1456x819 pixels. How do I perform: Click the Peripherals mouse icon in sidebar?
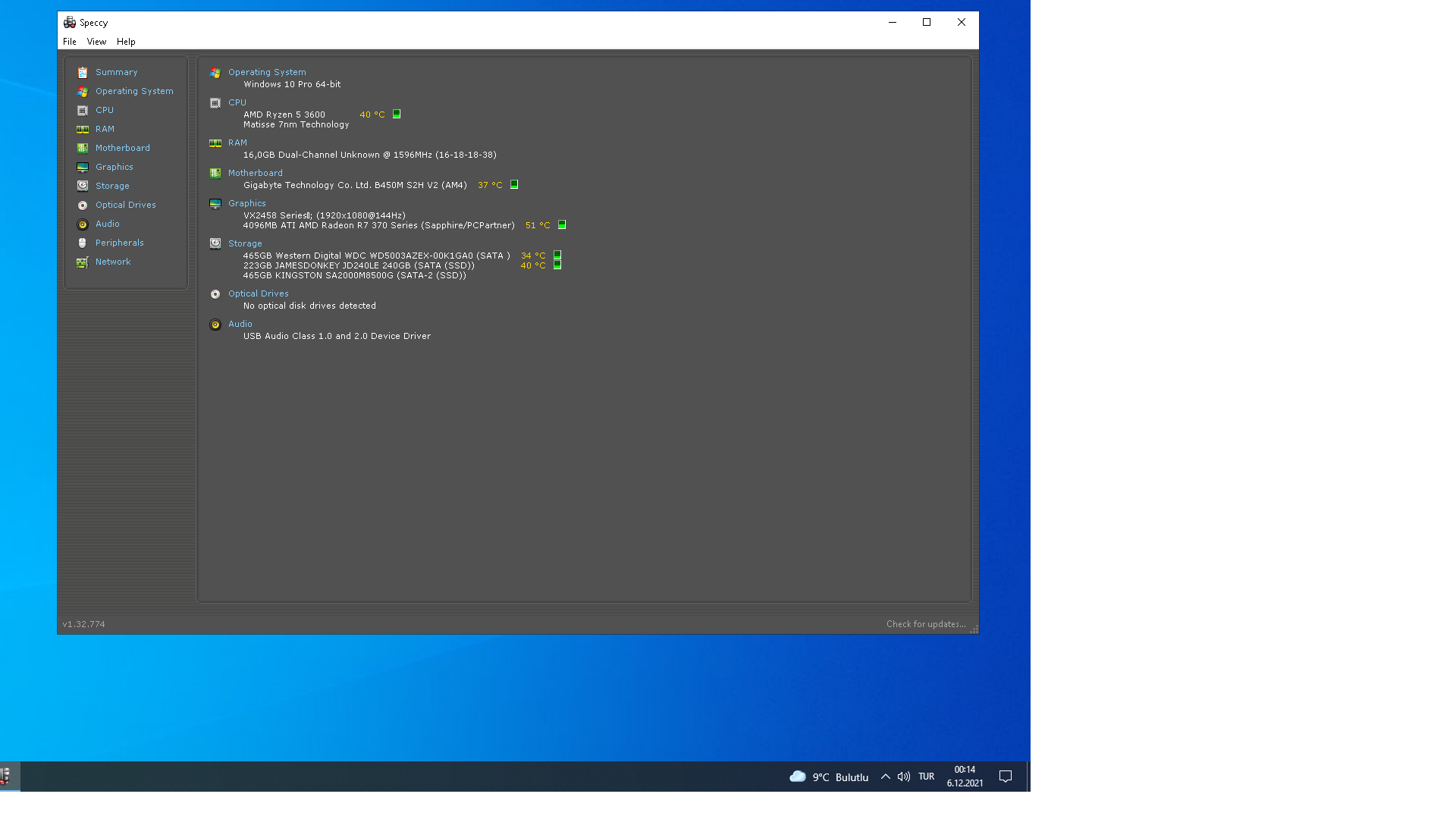click(x=83, y=243)
